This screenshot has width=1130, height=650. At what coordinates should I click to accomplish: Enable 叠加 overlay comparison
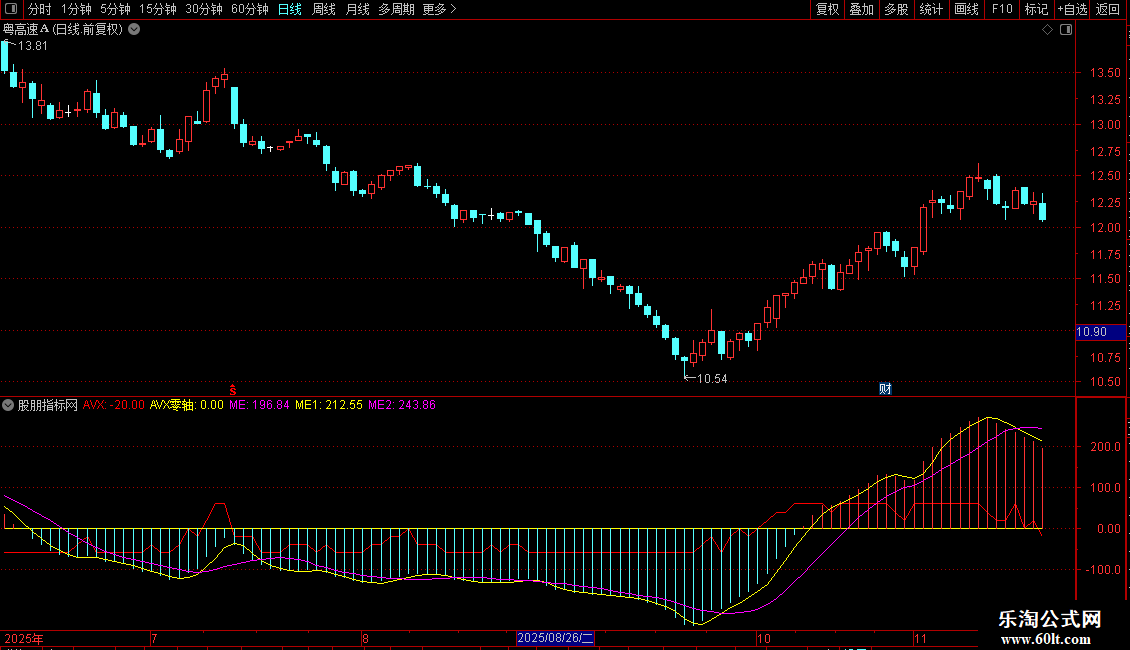click(861, 9)
